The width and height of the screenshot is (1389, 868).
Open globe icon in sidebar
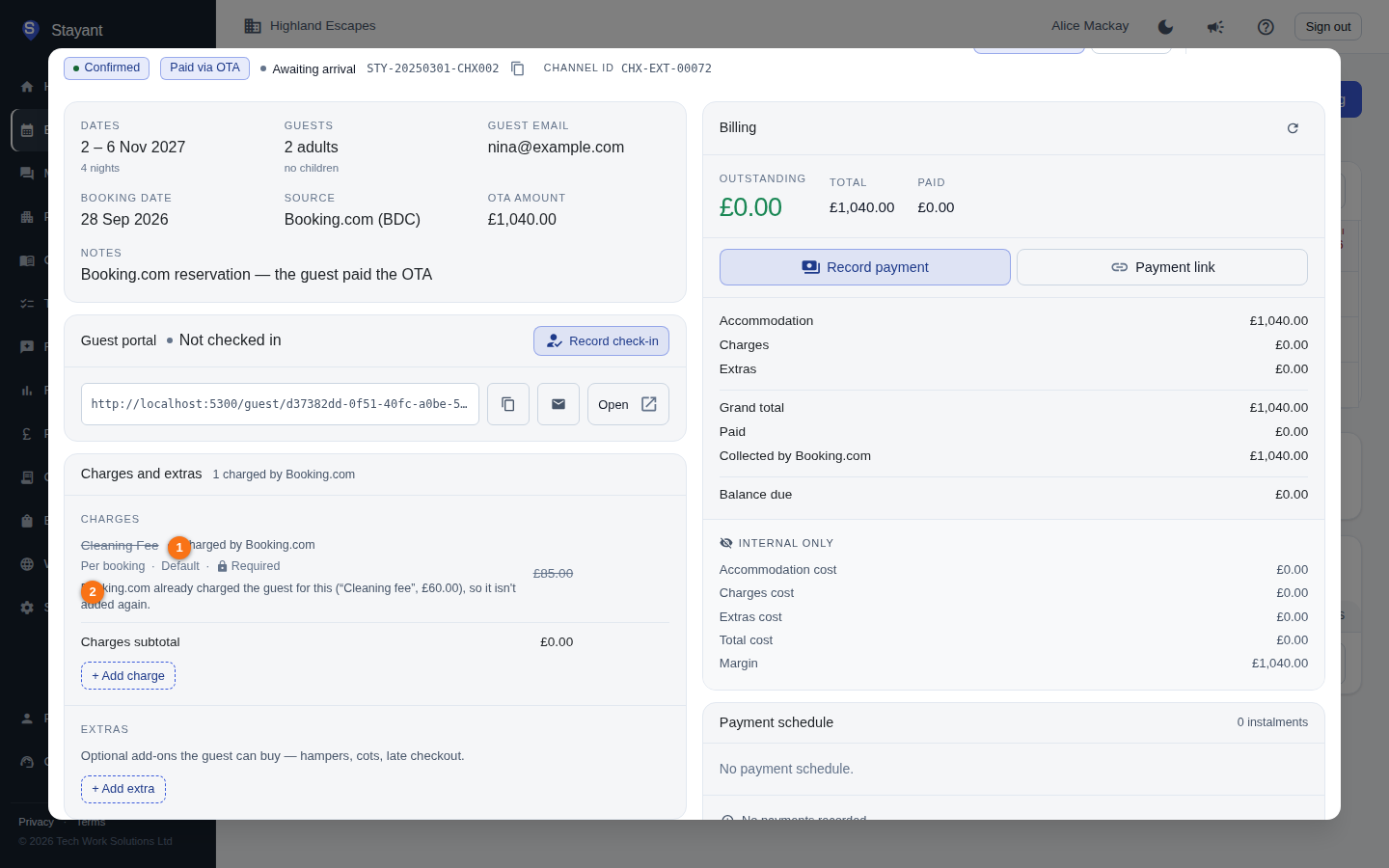click(x=27, y=564)
